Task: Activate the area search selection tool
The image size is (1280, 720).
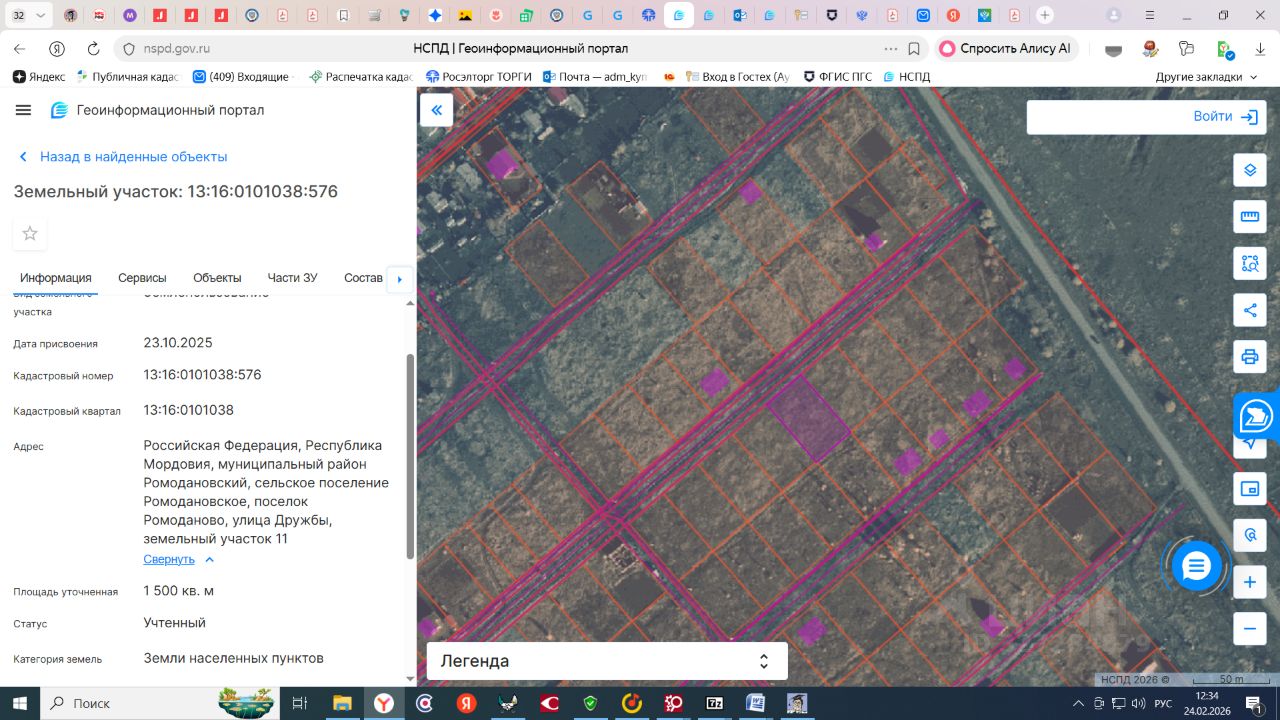Action: (x=1249, y=264)
